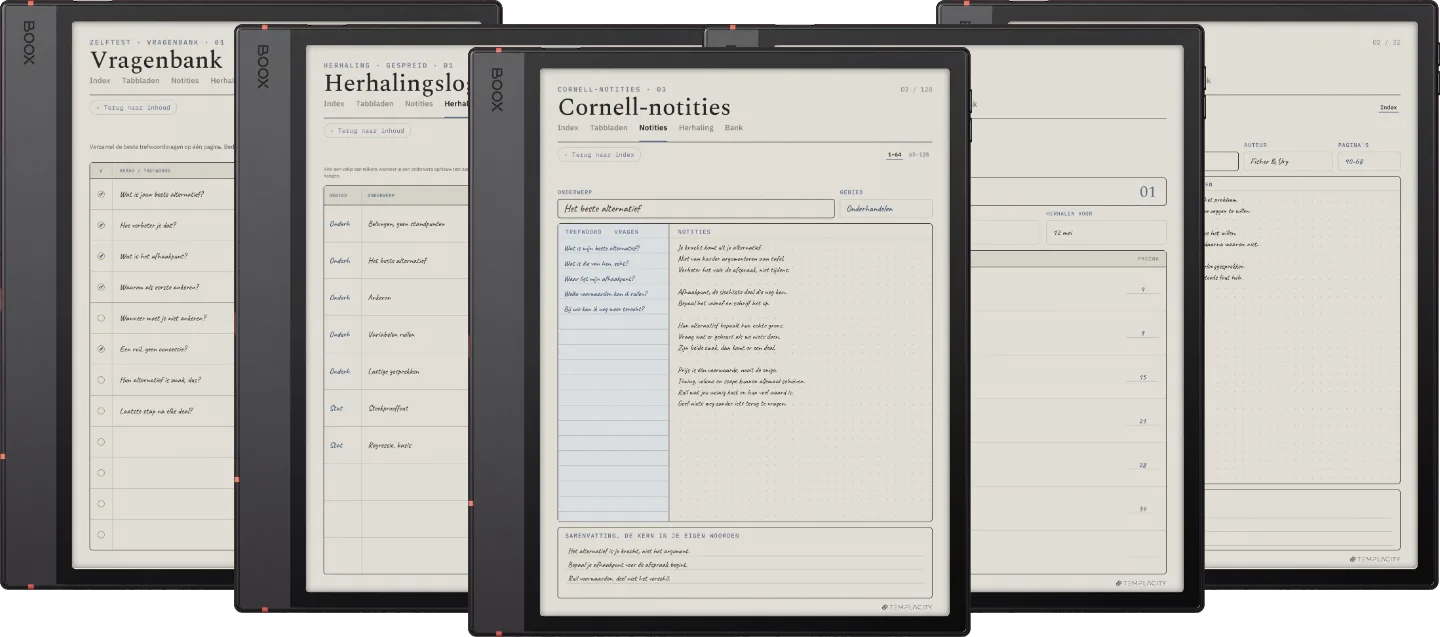Tick the checkbox for 'Wat is jouw beste alternatief?'

(101, 194)
